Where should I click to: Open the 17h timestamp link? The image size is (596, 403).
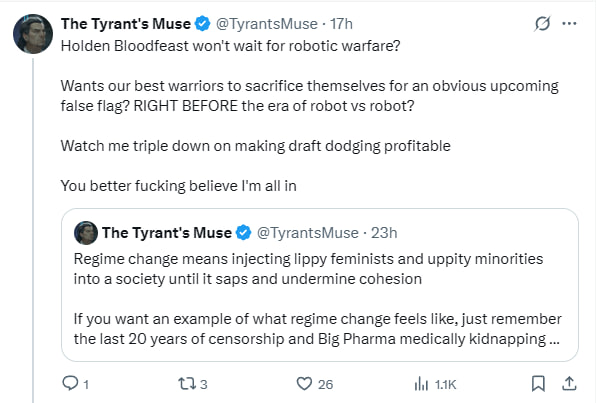point(341,24)
